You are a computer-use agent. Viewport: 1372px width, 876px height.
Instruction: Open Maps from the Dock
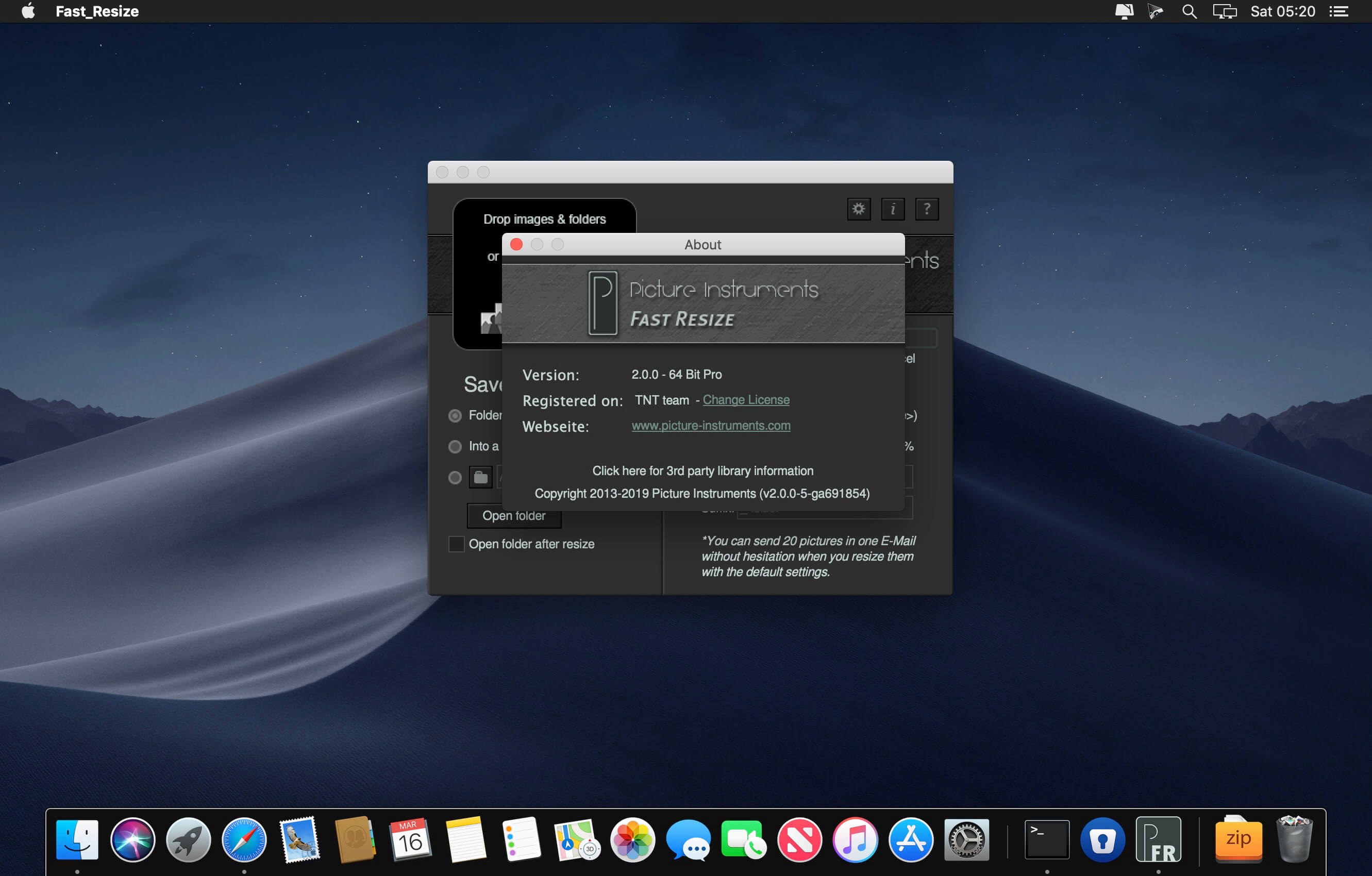pyautogui.click(x=577, y=839)
